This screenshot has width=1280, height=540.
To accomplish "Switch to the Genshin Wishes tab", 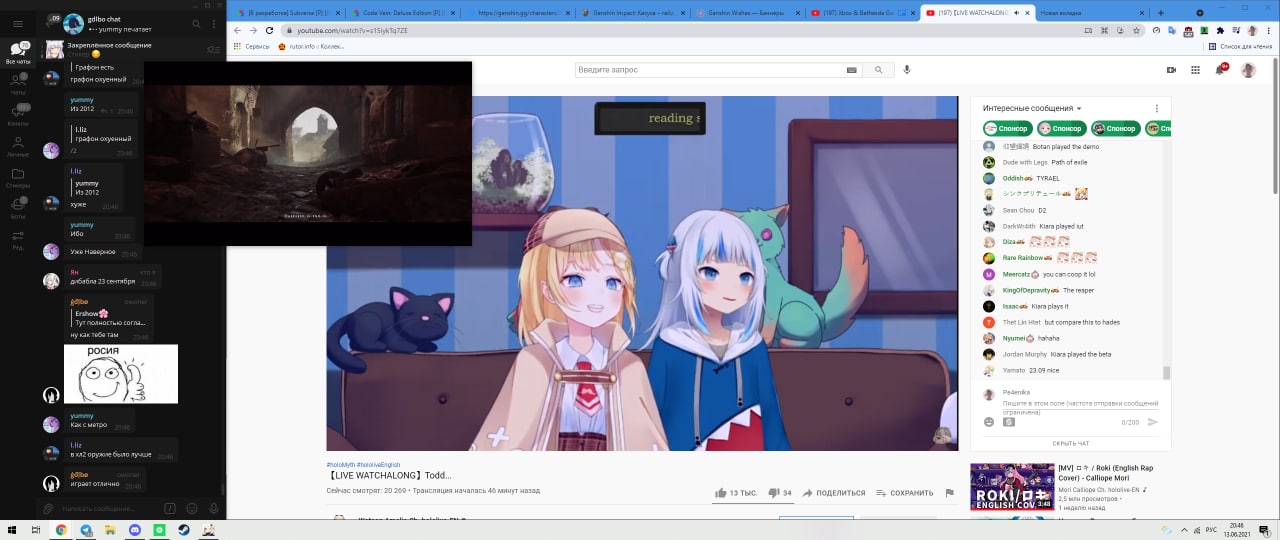I will [747, 13].
